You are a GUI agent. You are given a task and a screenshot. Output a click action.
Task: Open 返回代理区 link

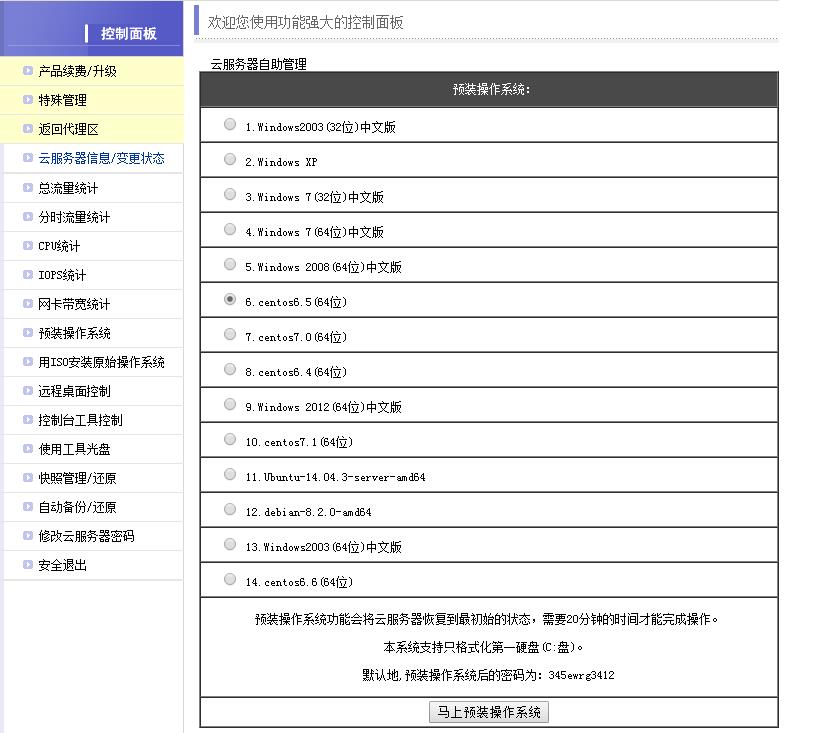coord(68,129)
